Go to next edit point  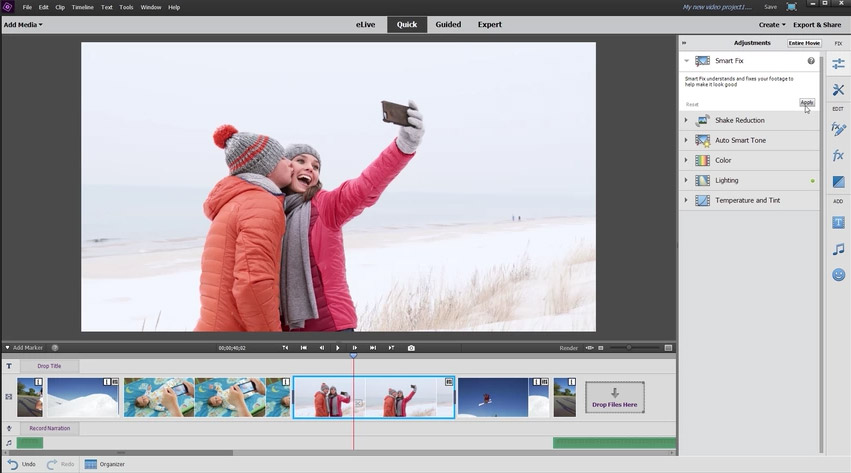point(373,348)
